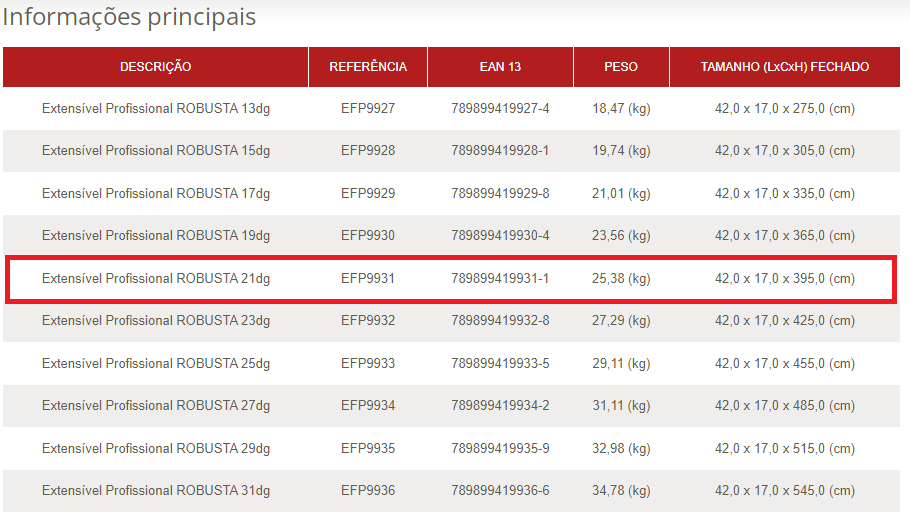Select reference EFP9930
This screenshot has width=910, height=522.
click(368, 236)
